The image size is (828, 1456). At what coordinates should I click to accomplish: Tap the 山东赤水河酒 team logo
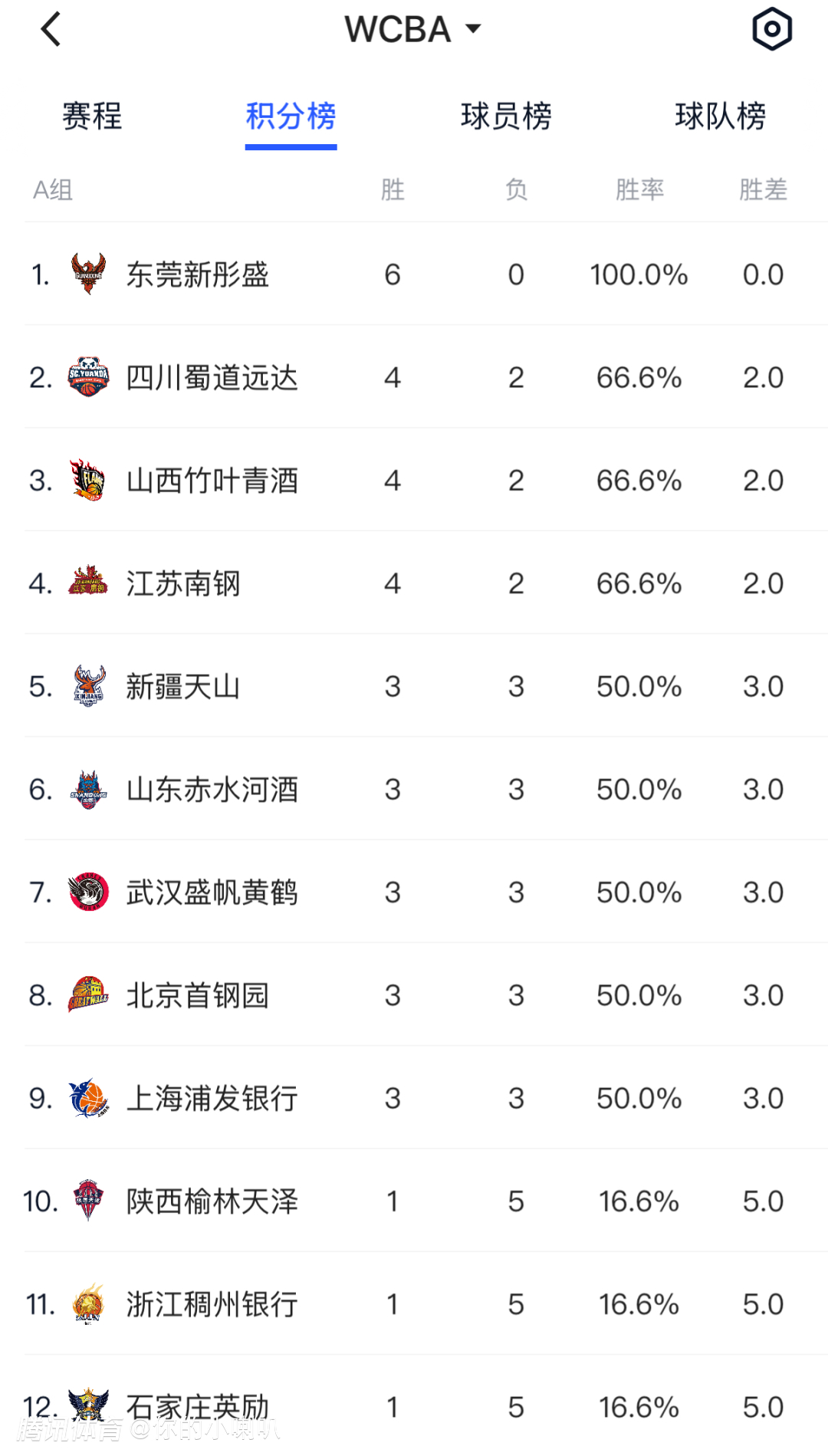(x=88, y=789)
